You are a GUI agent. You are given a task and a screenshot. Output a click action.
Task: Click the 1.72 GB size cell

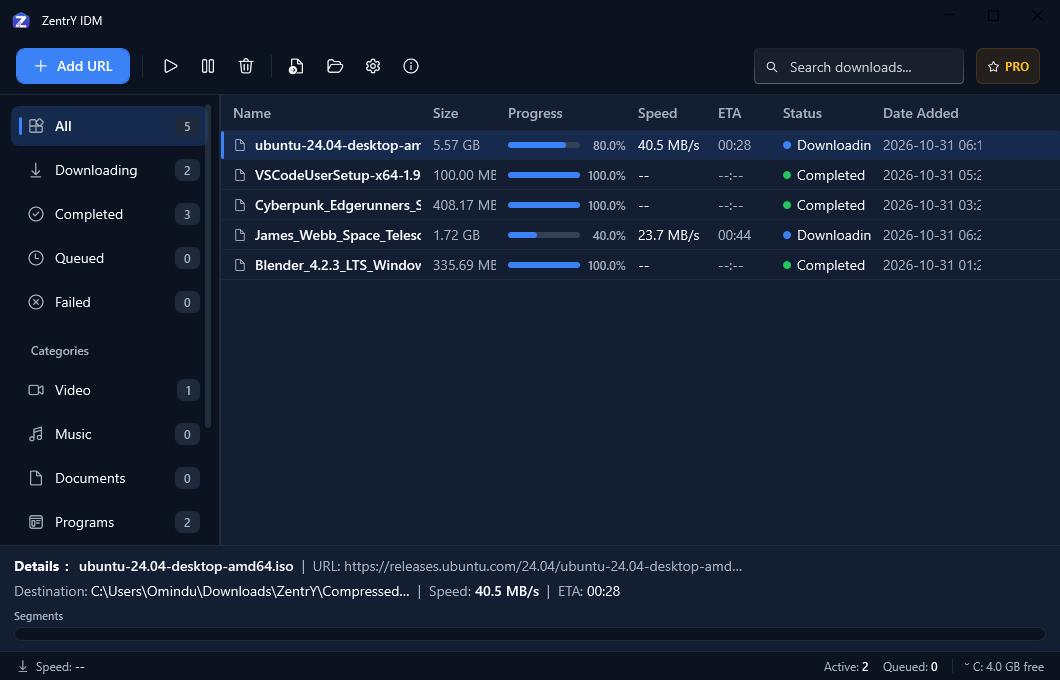point(456,235)
